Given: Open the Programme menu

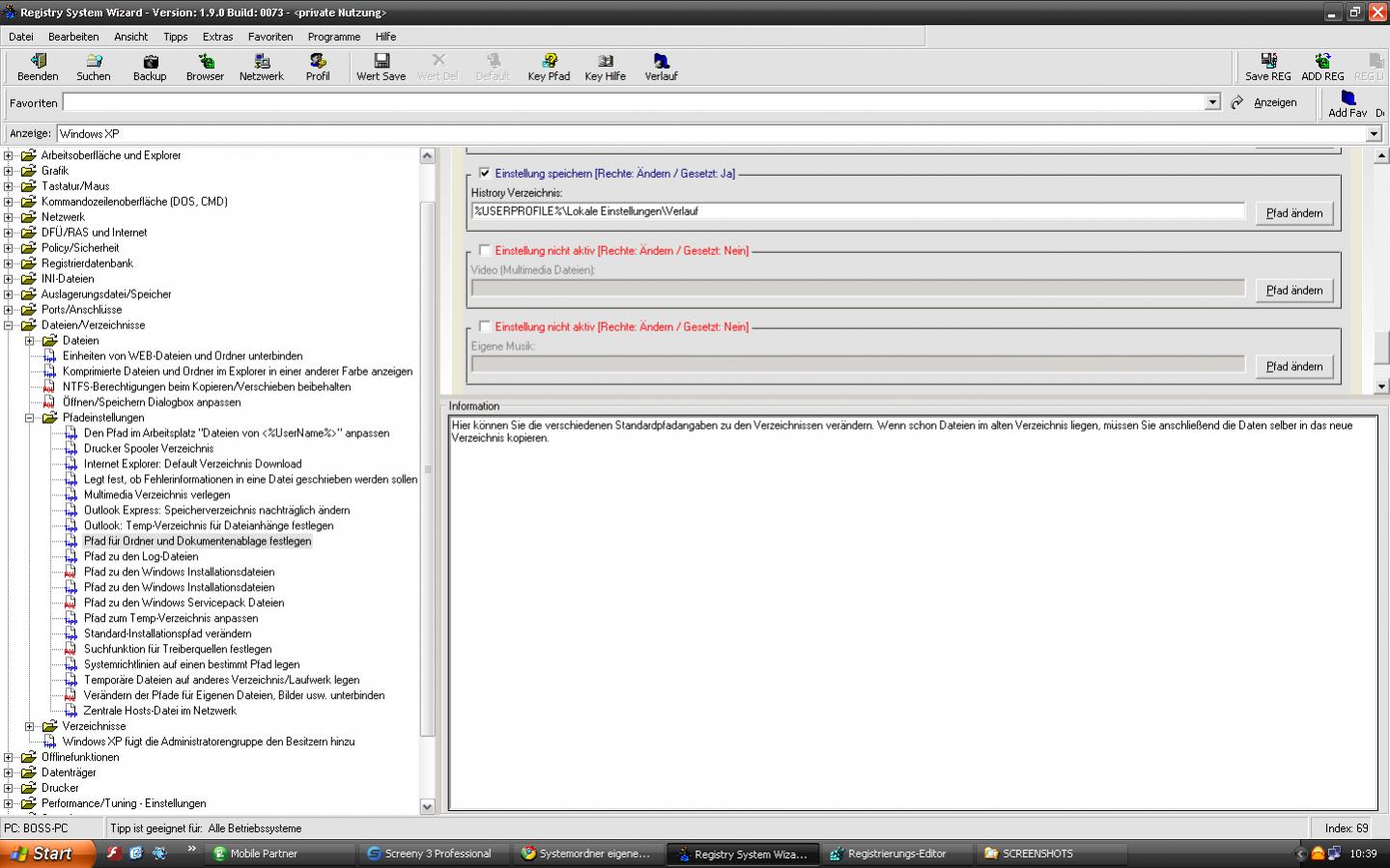Looking at the screenshot, I should [334, 37].
